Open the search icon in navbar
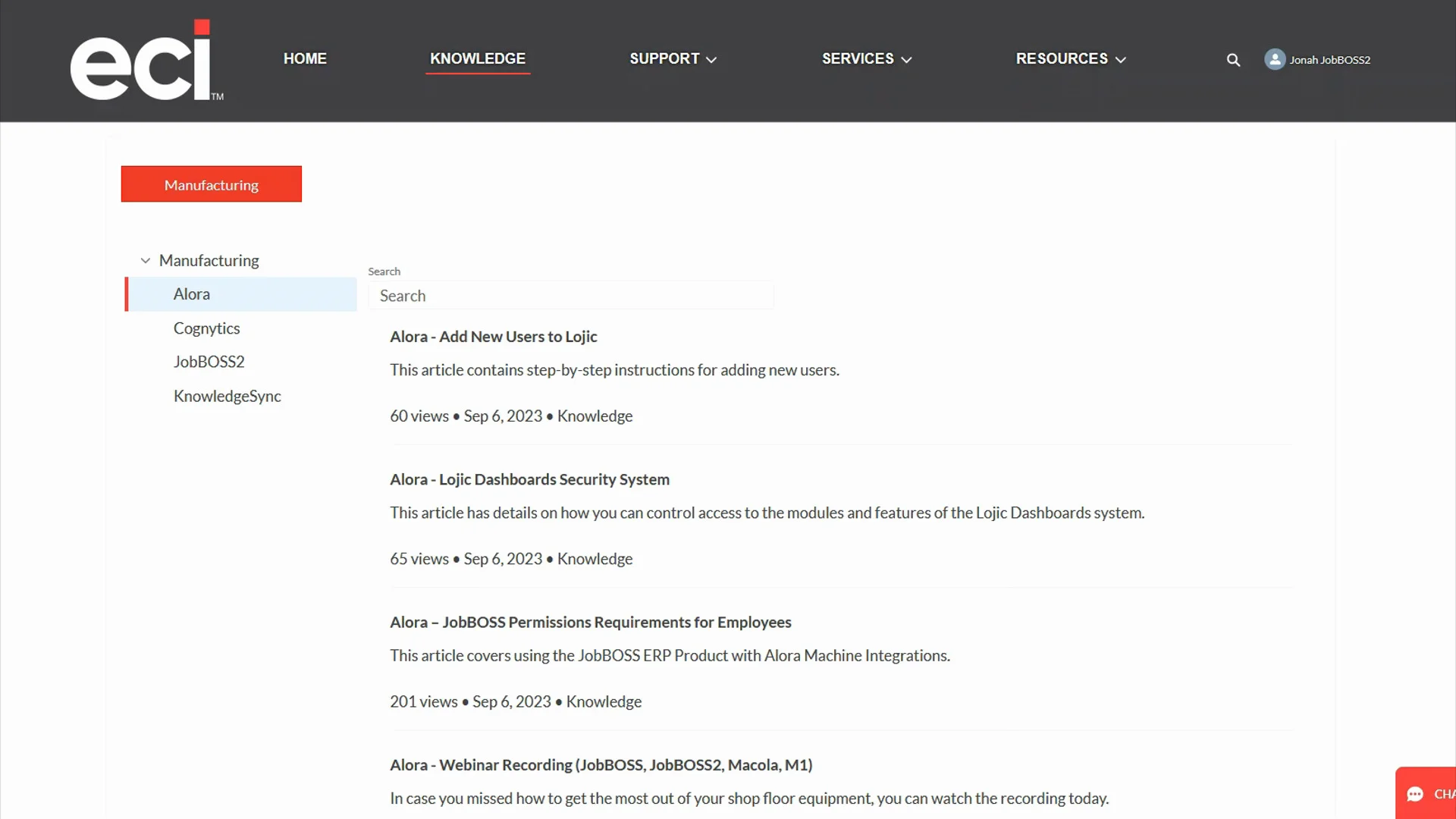1456x819 pixels. tap(1234, 60)
